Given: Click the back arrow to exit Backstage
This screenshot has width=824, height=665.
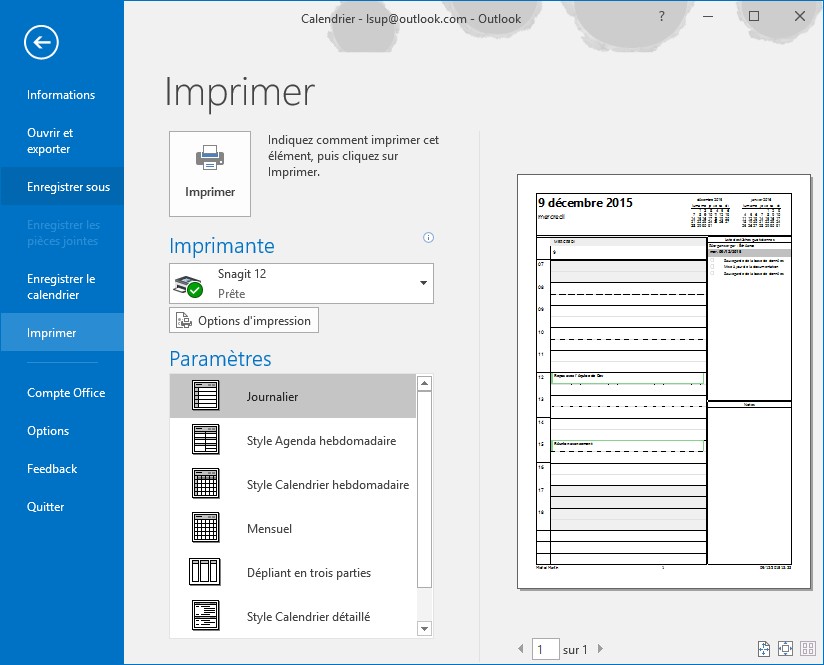Looking at the screenshot, I should click(42, 42).
